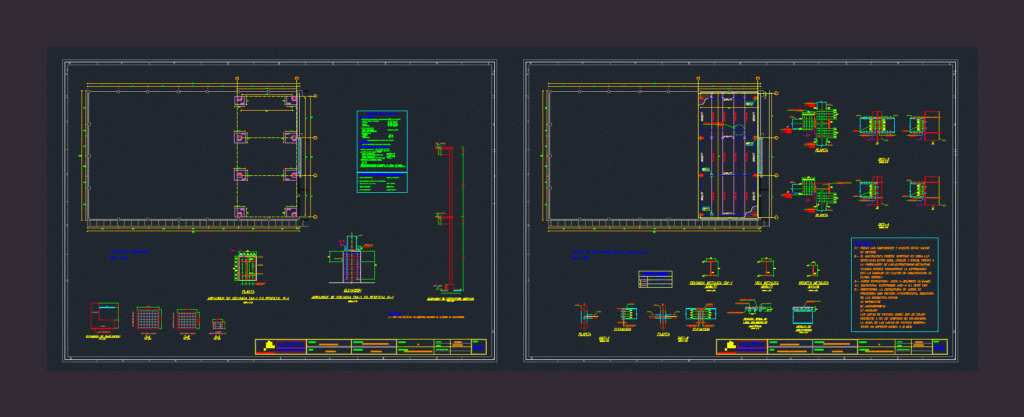Select the left sheet title block
The image size is (1024, 417).
click(x=371, y=347)
